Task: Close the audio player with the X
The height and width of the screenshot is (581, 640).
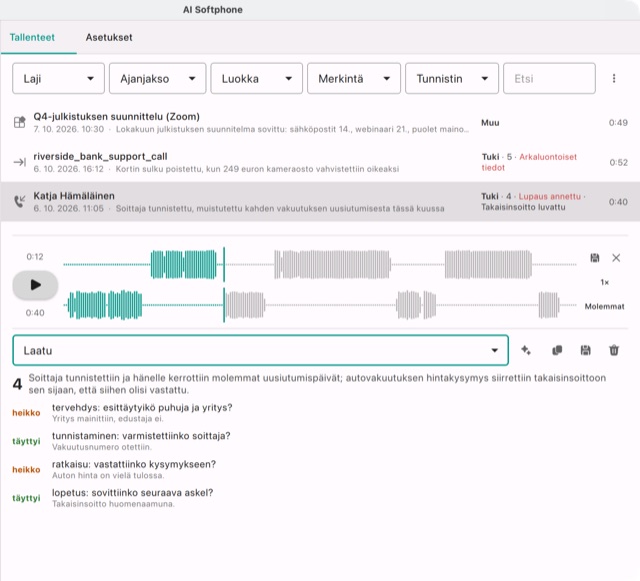Action: 616,258
